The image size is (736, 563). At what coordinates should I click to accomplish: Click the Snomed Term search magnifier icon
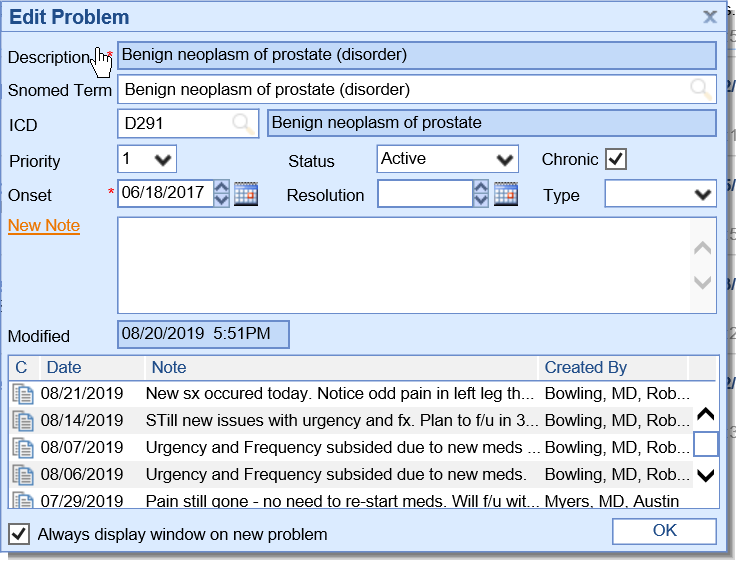pos(701,89)
